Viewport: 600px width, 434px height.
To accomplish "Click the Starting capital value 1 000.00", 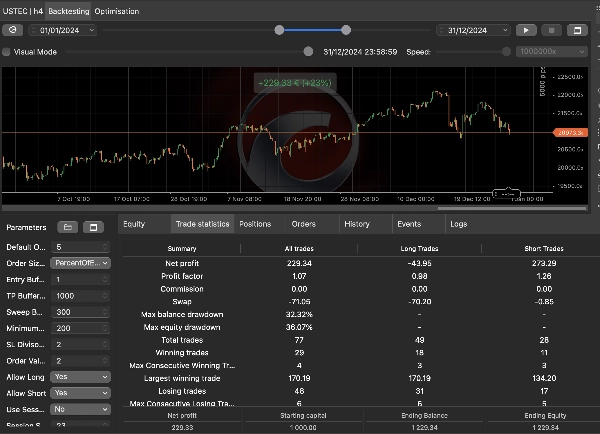I will point(303,427).
